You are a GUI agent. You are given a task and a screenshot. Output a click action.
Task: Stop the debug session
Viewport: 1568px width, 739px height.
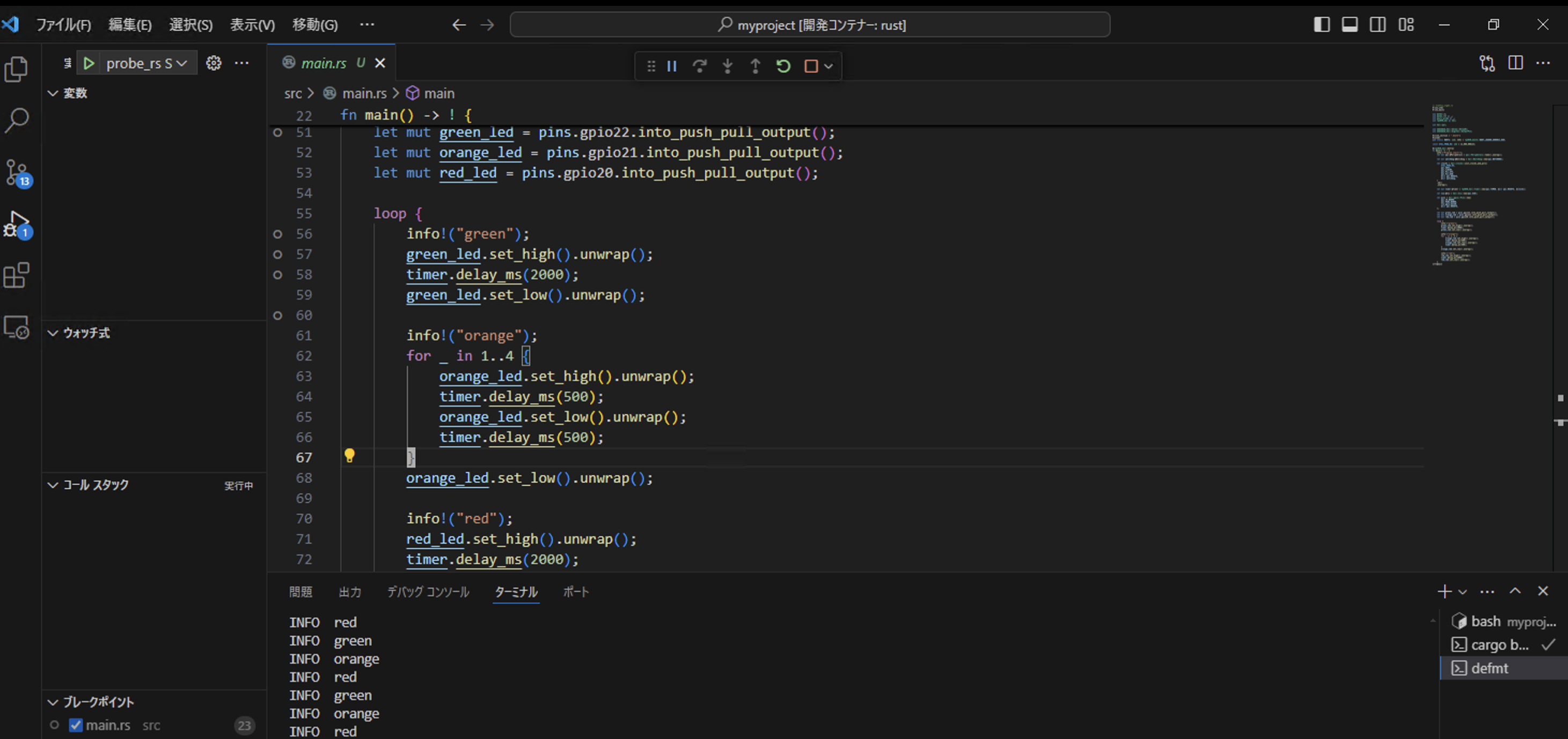tap(811, 66)
